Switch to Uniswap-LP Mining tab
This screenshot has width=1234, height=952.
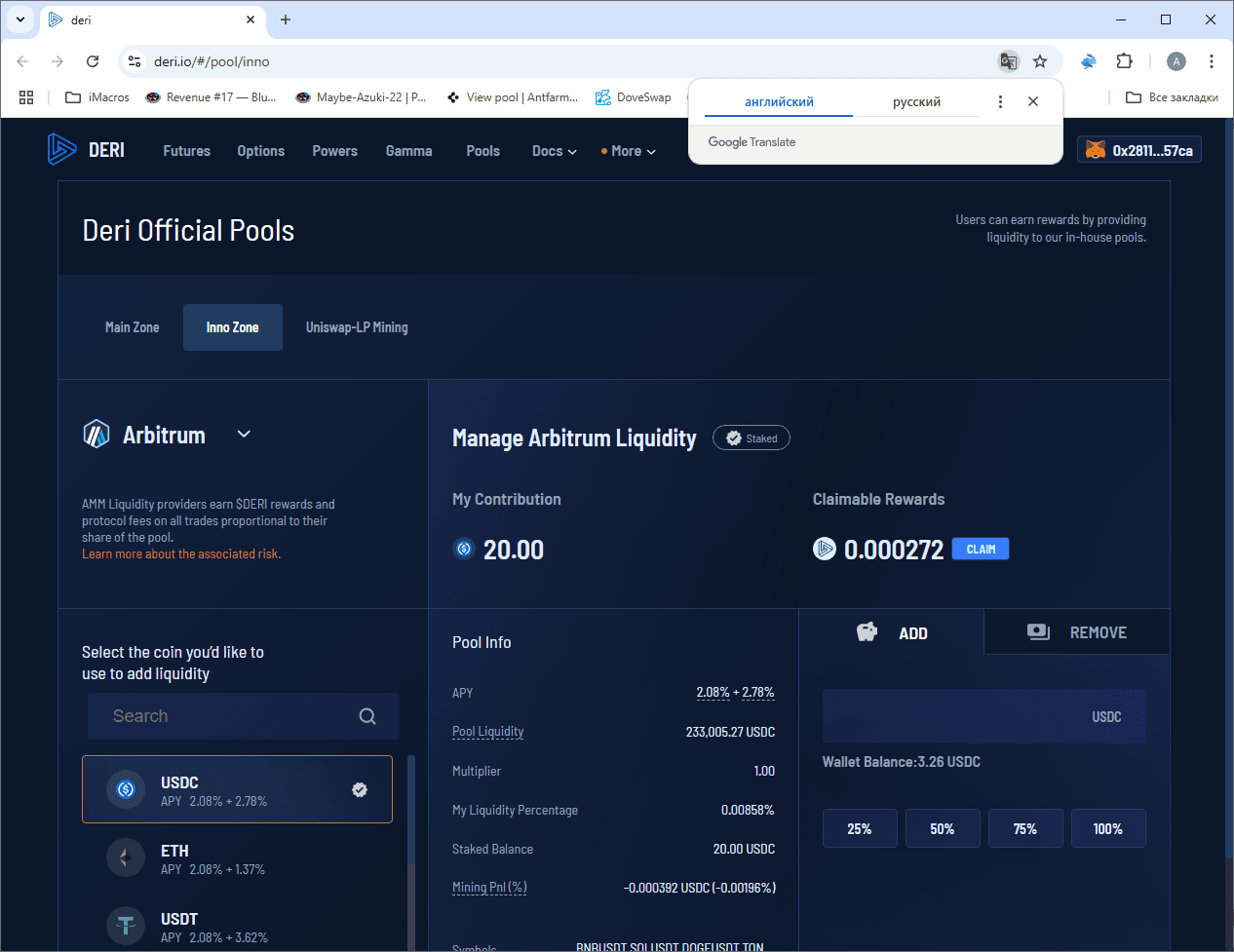click(357, 327)
